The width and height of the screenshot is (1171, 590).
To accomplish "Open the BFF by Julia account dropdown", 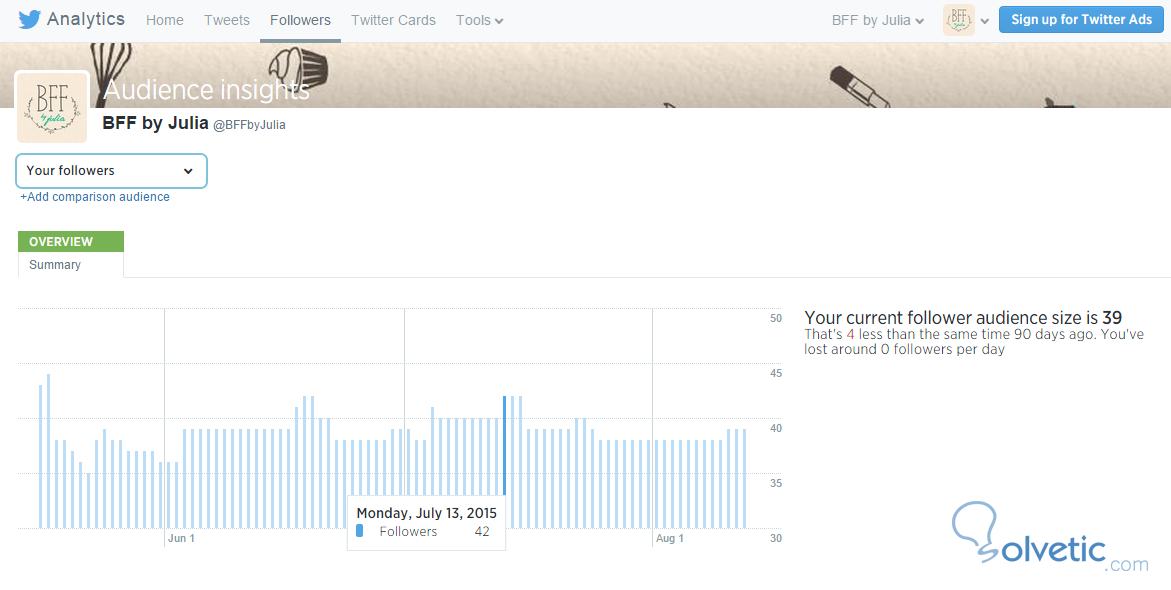I will (x=878, y=20).
